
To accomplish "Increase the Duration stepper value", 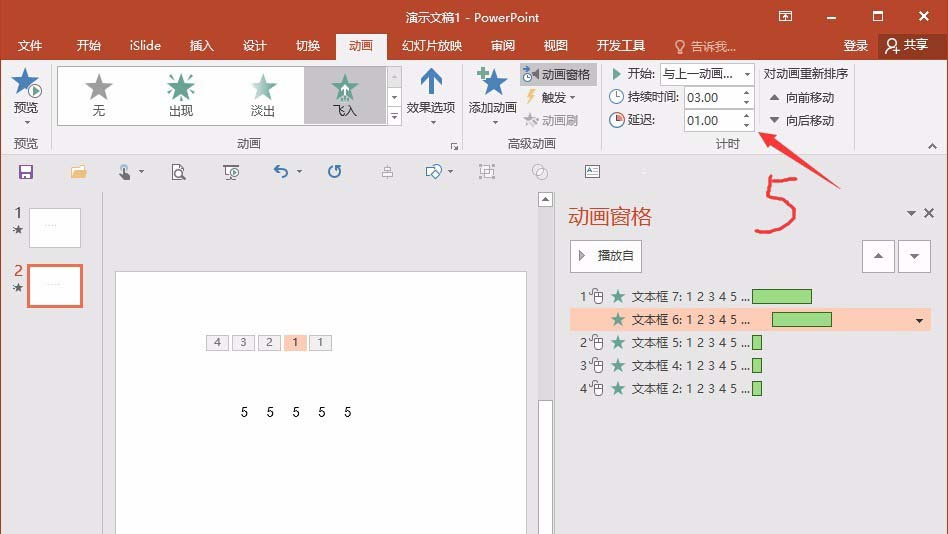I will coord(747,93).
